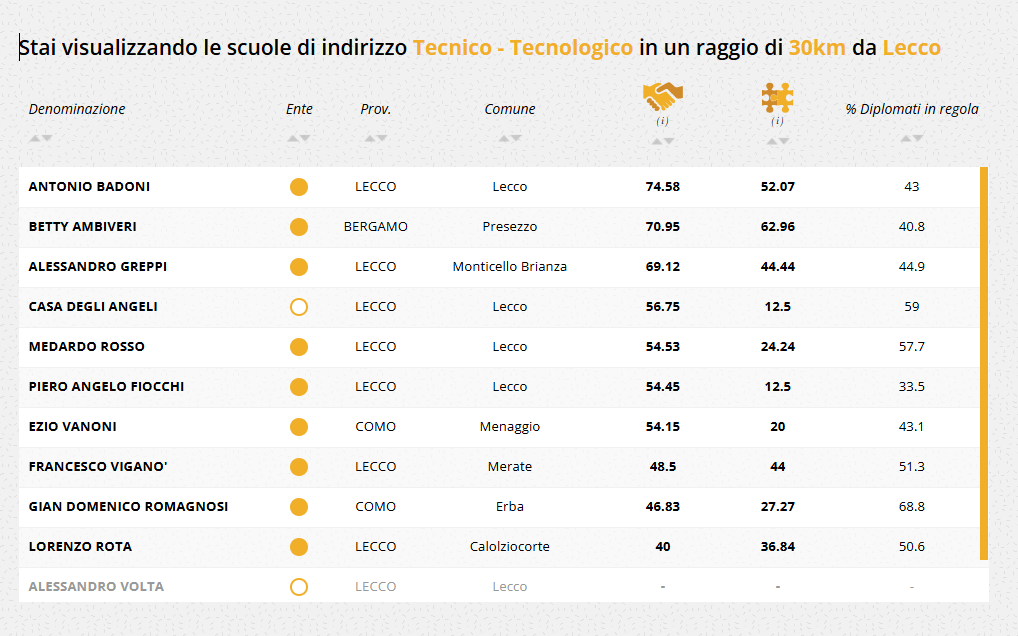Click the highlighted '30km' radius text
The height and width of the screenshot is (636, 1018).
pos(817,48)
